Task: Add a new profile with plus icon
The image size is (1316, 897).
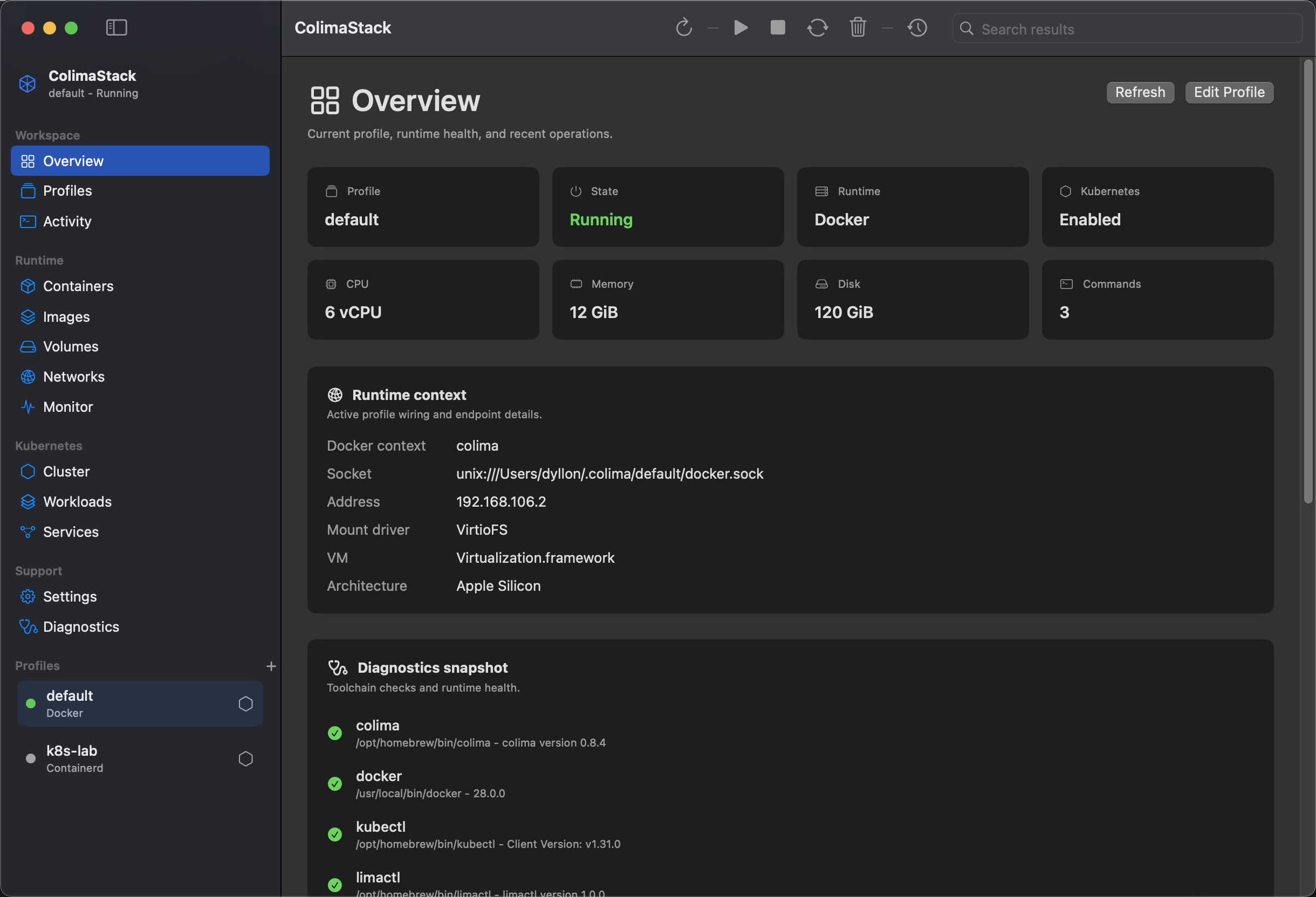Action: (271, 666)
